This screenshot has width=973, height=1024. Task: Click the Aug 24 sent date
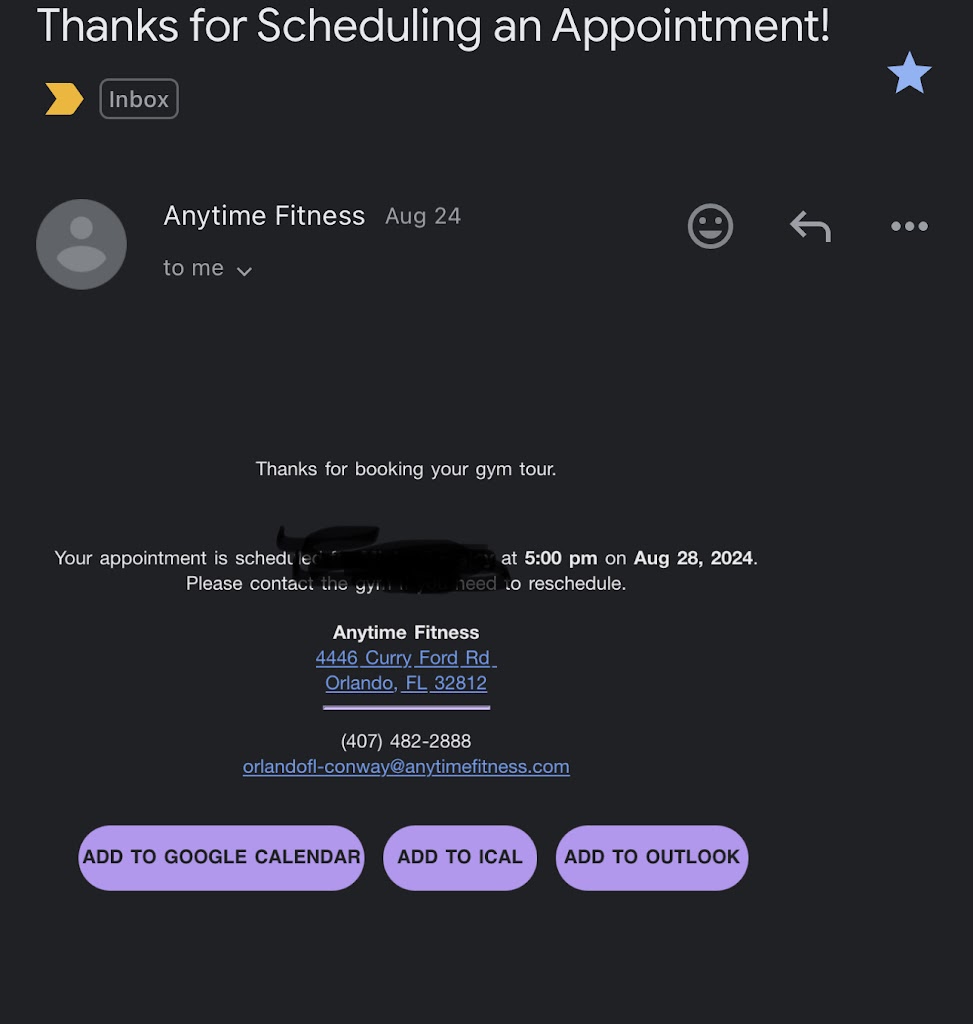(423, 217)
